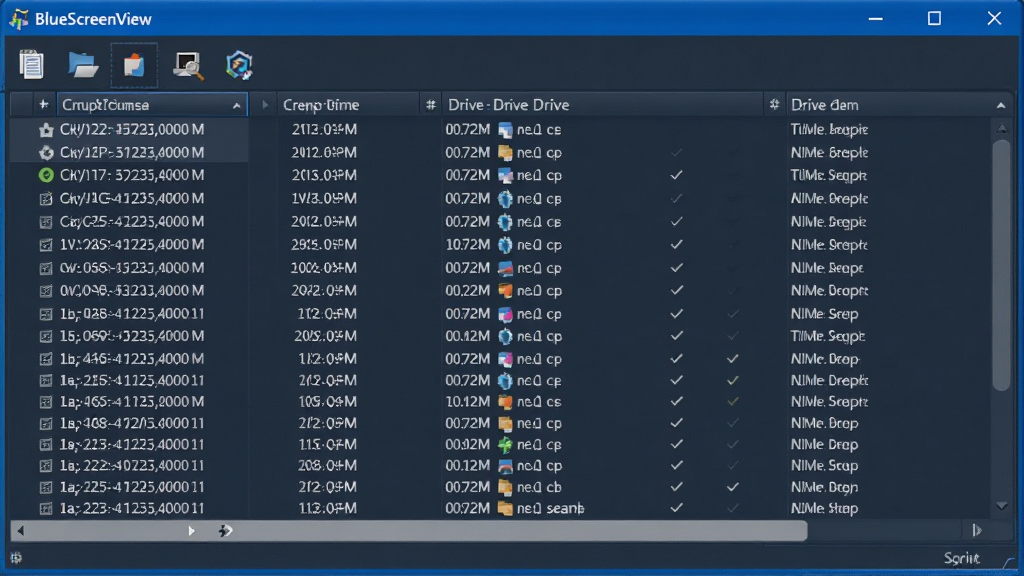
Task: Click blue globe icon in Cky/11C row
Action: [505, 199]
